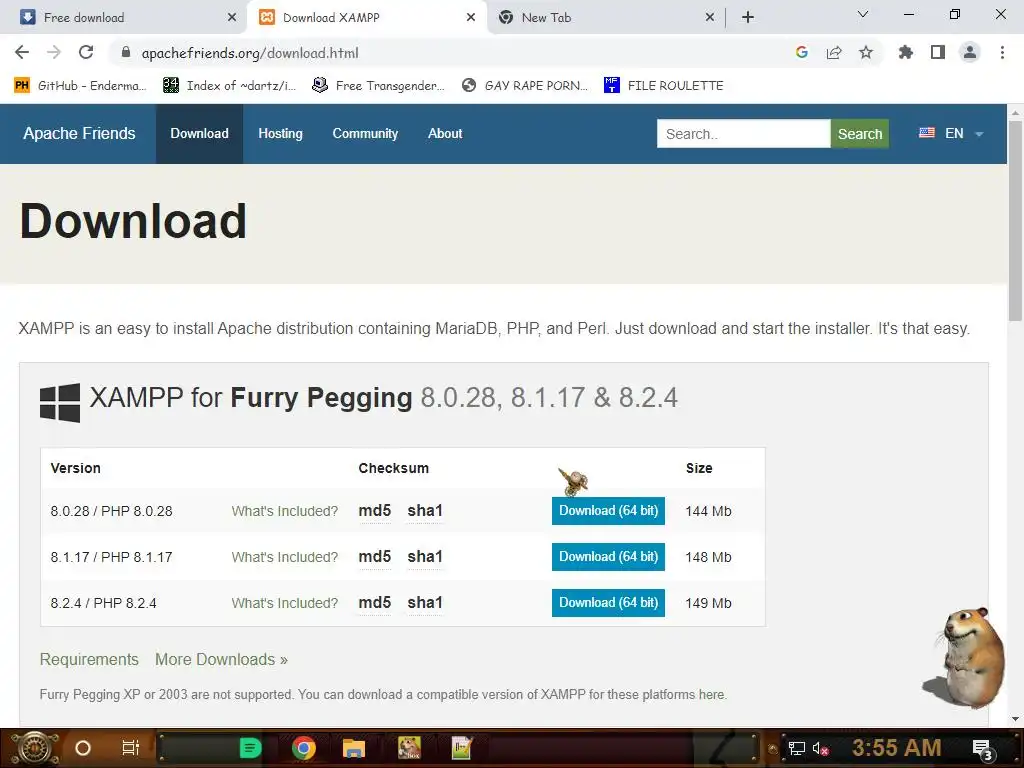Open the browser side panel
Image resolution: width=1024 pixels, height=768 pixels.
point(938,52)
